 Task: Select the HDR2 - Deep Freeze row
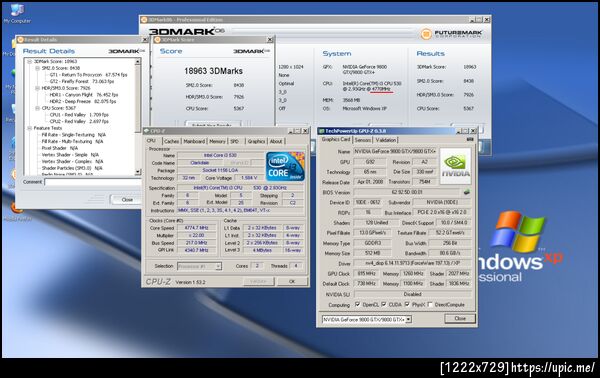coord(83,101)
